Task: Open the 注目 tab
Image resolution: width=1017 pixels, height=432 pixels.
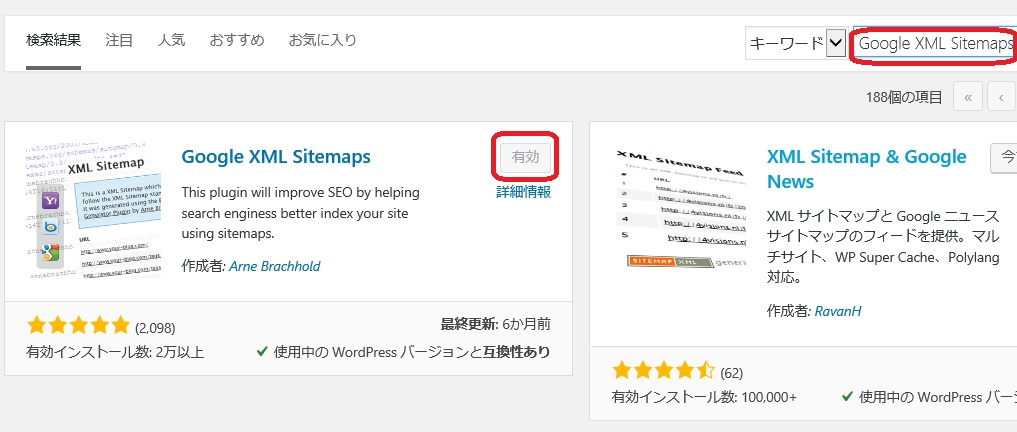Action: tap(119, 41)
